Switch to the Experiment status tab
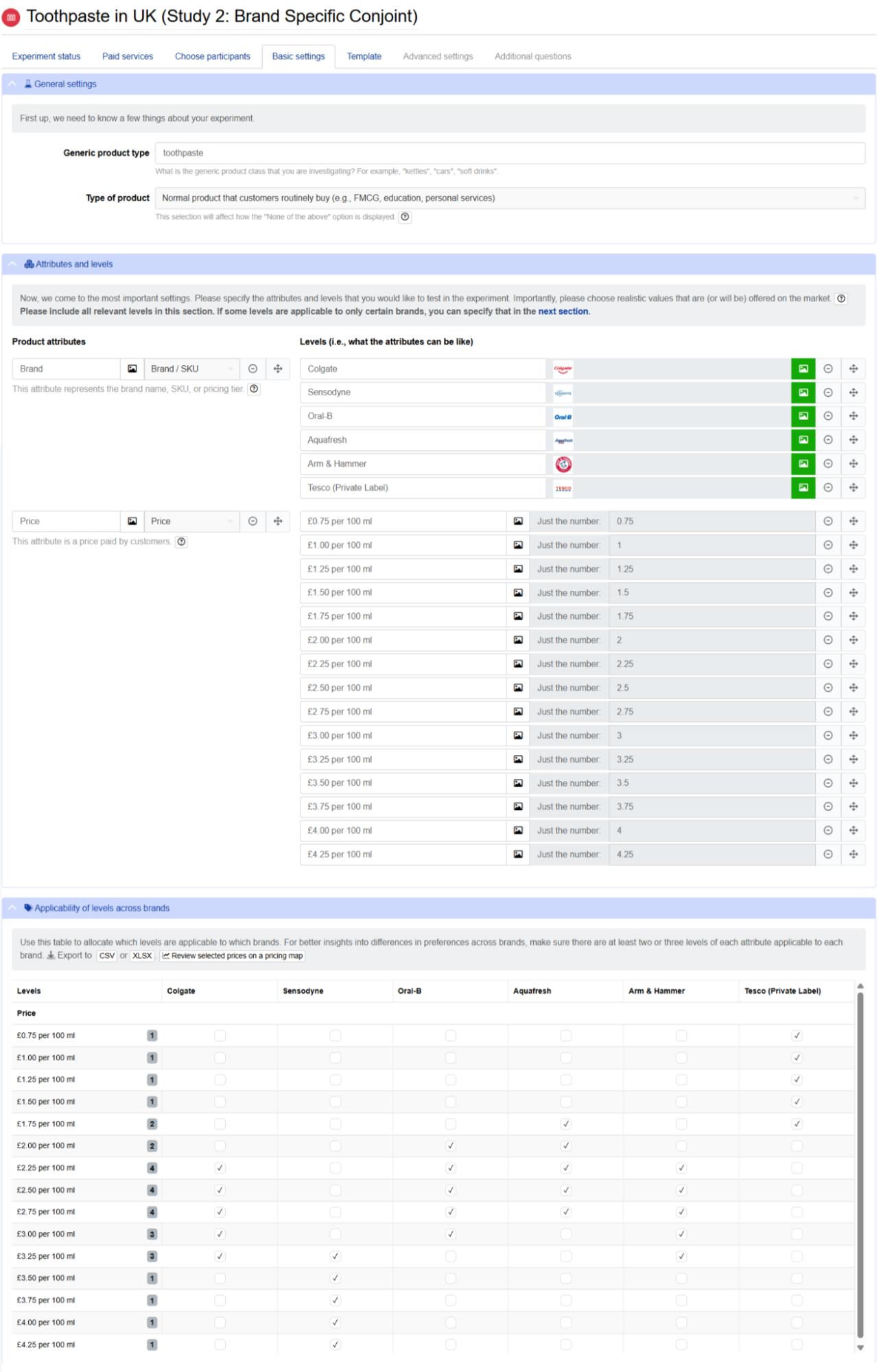 pos(46,56)
